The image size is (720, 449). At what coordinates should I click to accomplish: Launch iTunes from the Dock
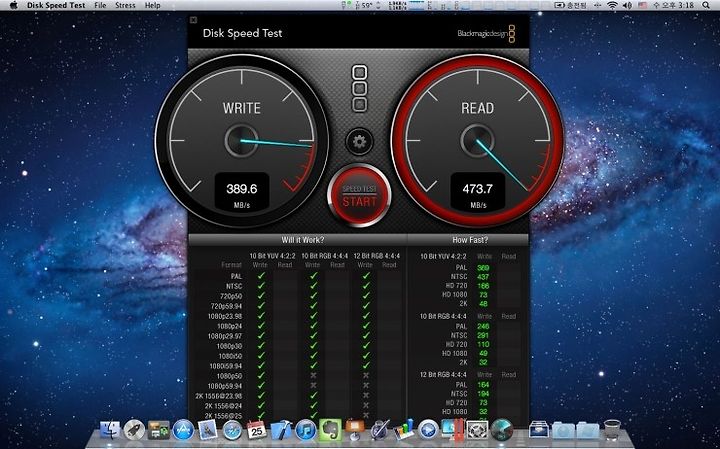point(306,430)
